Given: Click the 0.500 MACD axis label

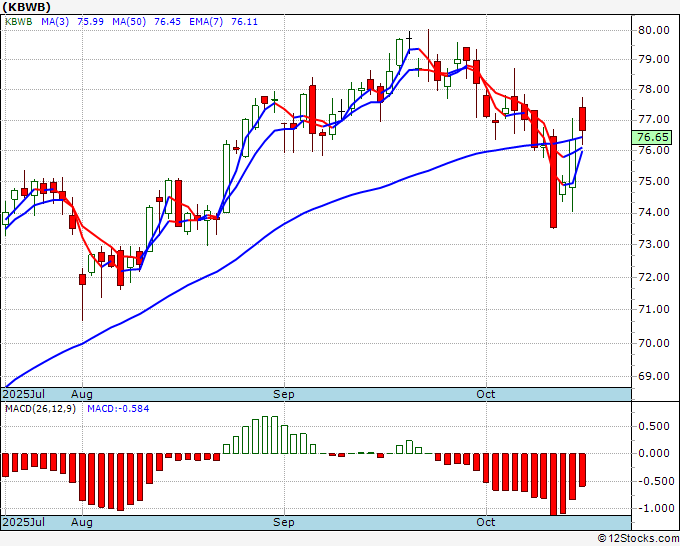Looking at the screenshot, I should click(x=656, y=426).
